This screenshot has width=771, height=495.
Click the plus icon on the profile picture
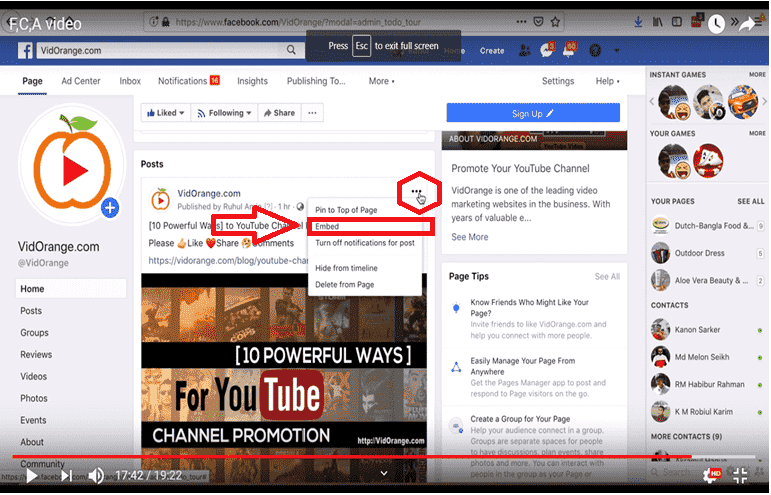(x=110, y=207)
